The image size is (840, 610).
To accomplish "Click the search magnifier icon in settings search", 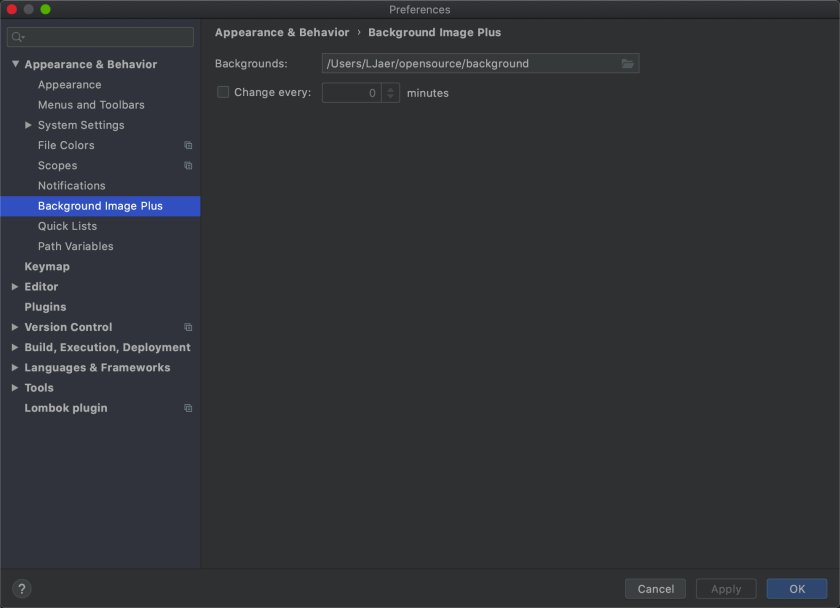I will [18, 37].
